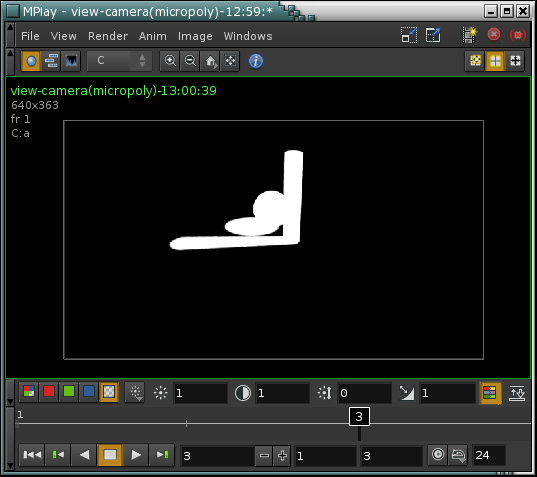Open the Anim menu
Viewport: 537px width, 477px height.
pyautogui.click(x=153, y=36)
